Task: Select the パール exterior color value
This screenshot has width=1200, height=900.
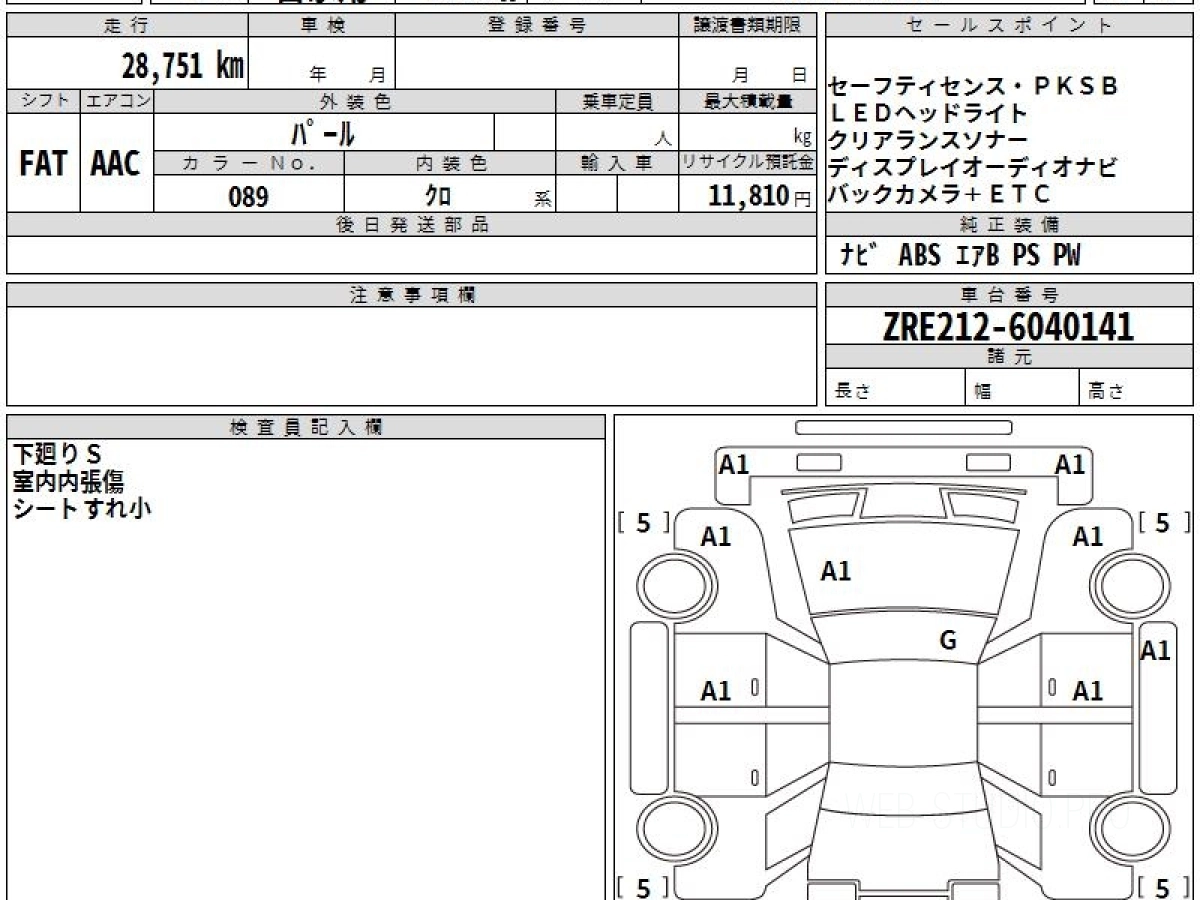Action: [x=323, y=132]
